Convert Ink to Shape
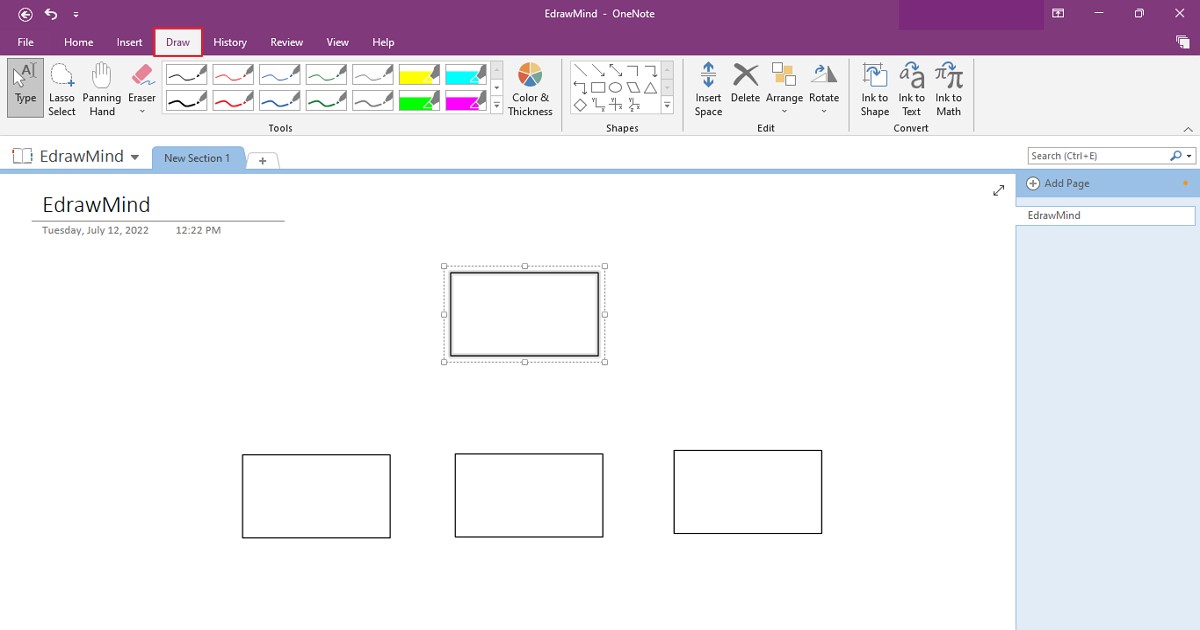 point(875,88)
